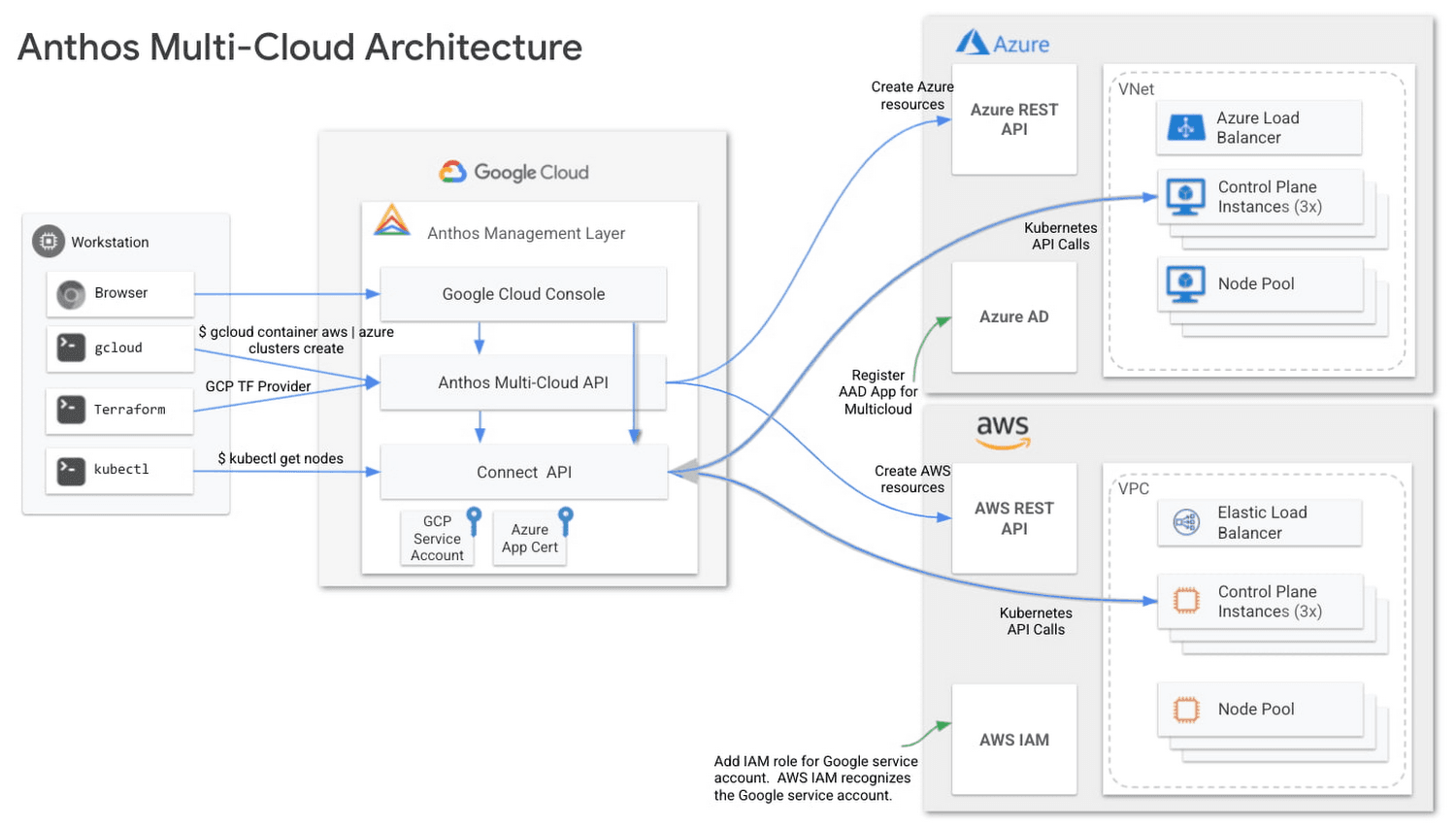Click the gcloud terminal icon
Image resolution: width=1456 pixels, height=828 pixels.
pos(71,348)
